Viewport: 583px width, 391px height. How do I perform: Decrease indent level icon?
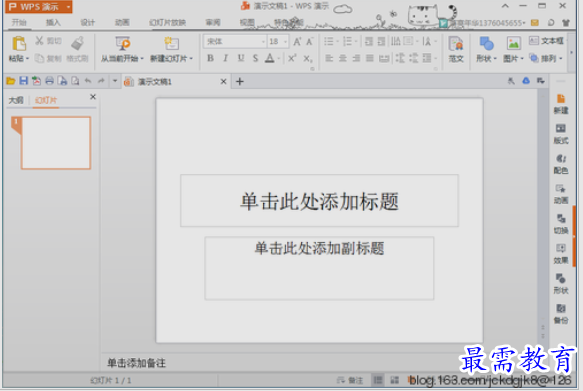tap(368, 41)
